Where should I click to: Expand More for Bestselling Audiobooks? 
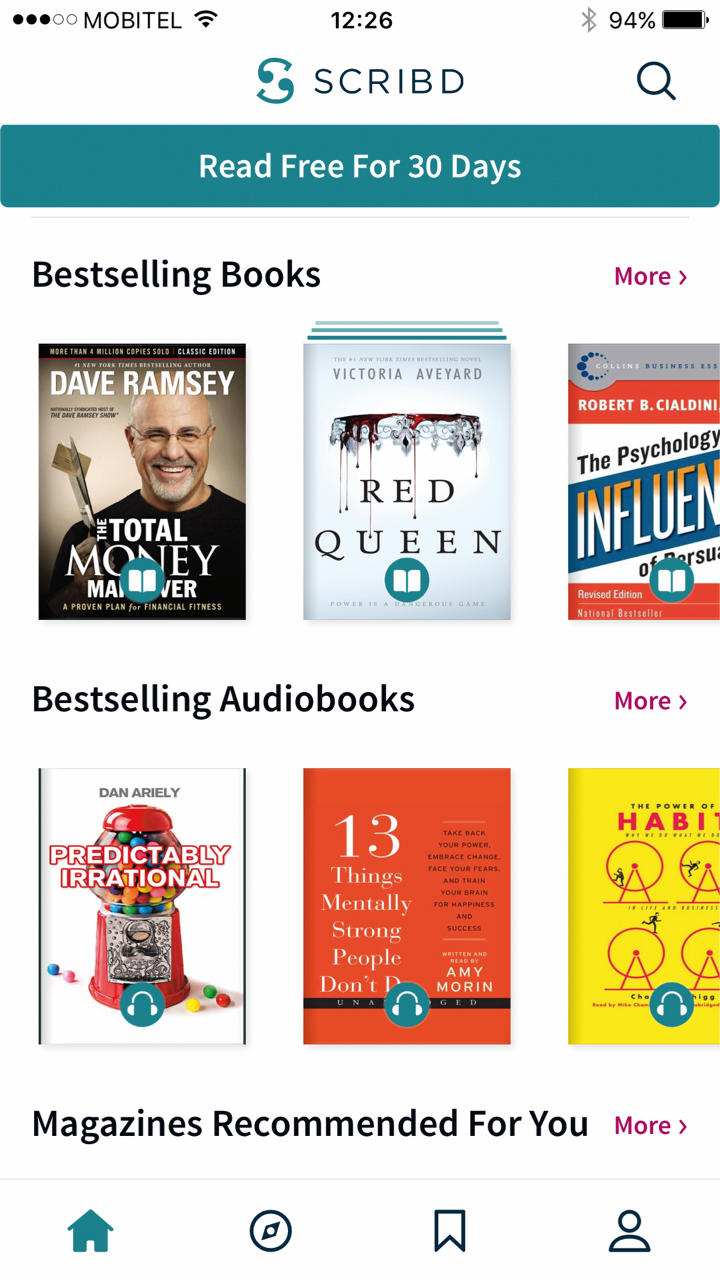click(651, 701)
